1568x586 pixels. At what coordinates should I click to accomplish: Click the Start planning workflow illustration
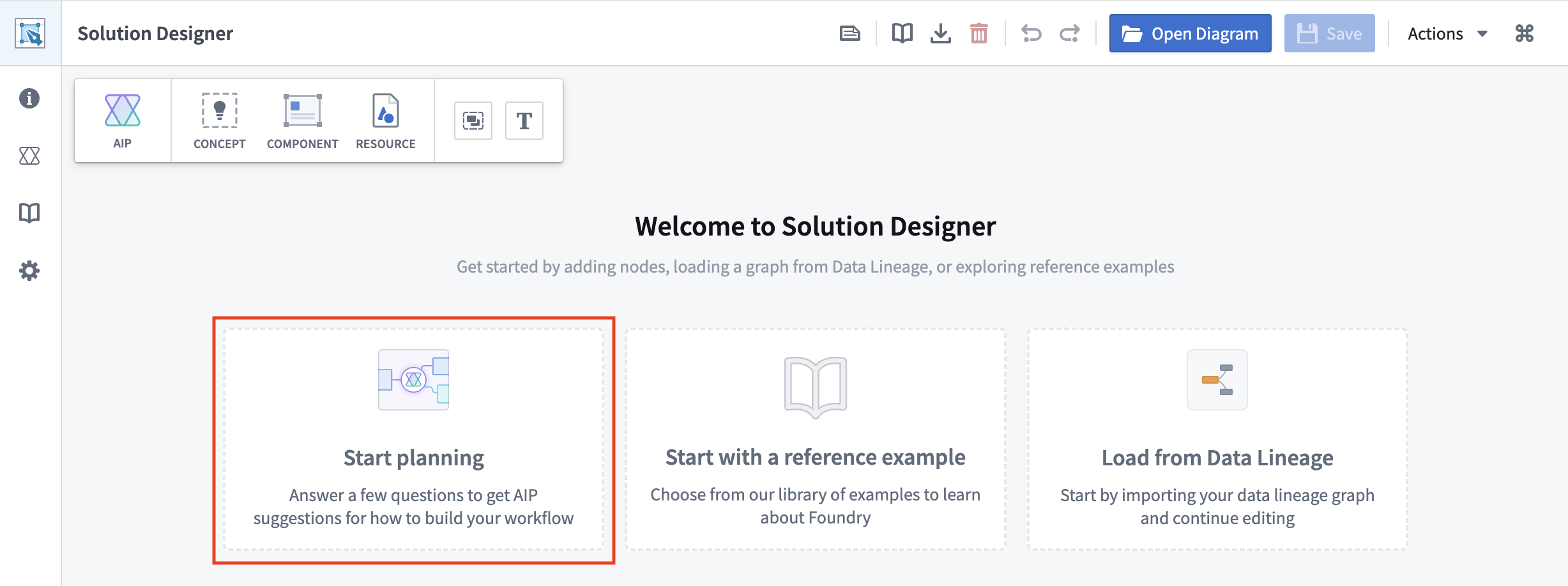pos(414,380)
